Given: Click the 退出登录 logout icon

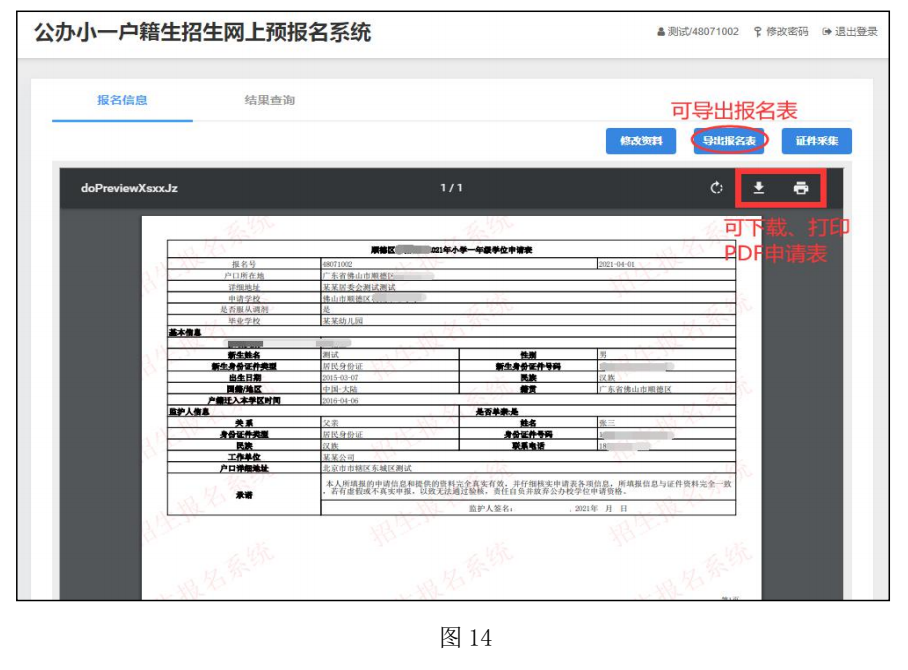Looking at the screenshot, I should (x=826, y=32).
